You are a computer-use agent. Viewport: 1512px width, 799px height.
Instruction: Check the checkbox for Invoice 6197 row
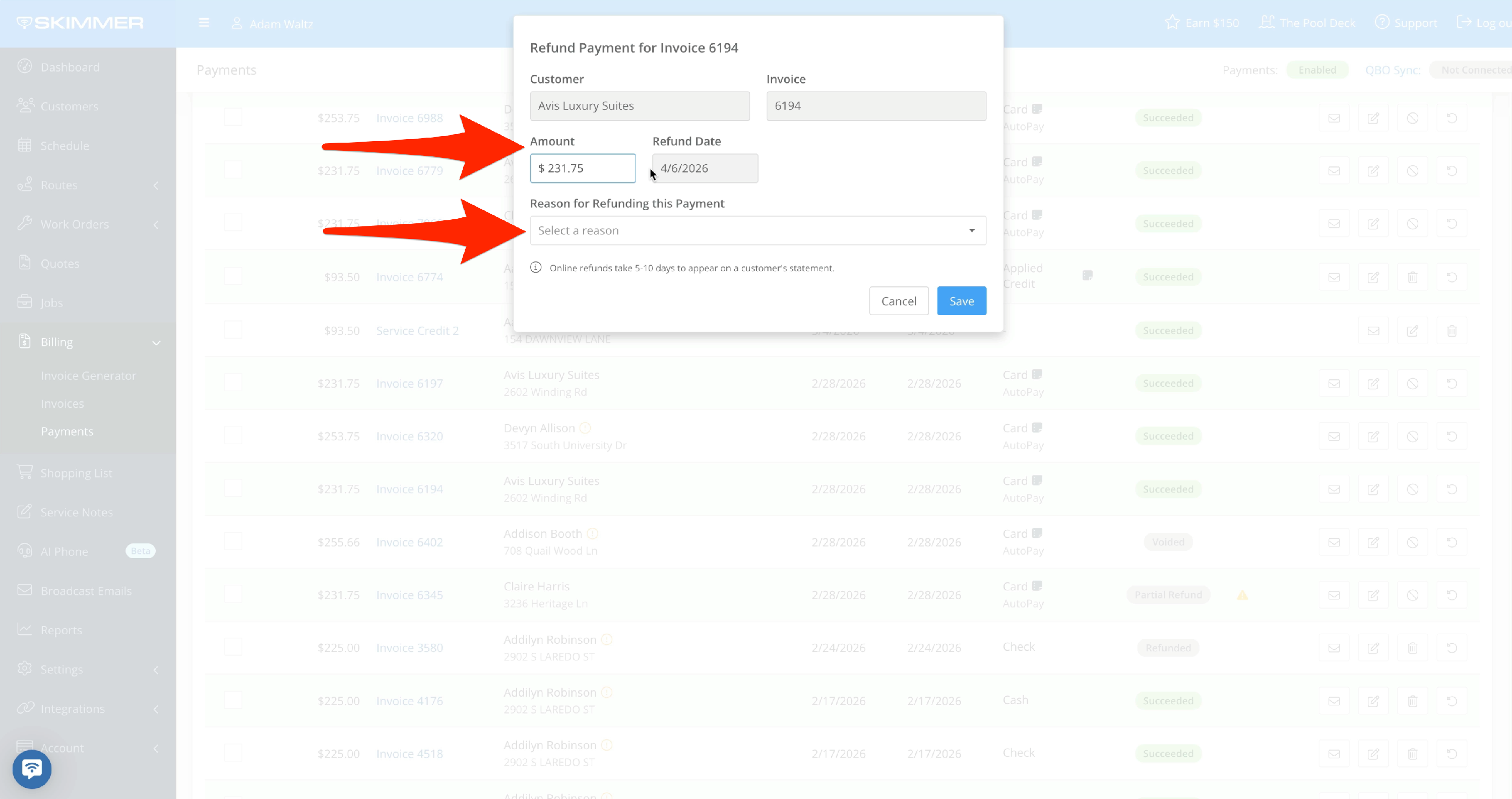(233, 383)
